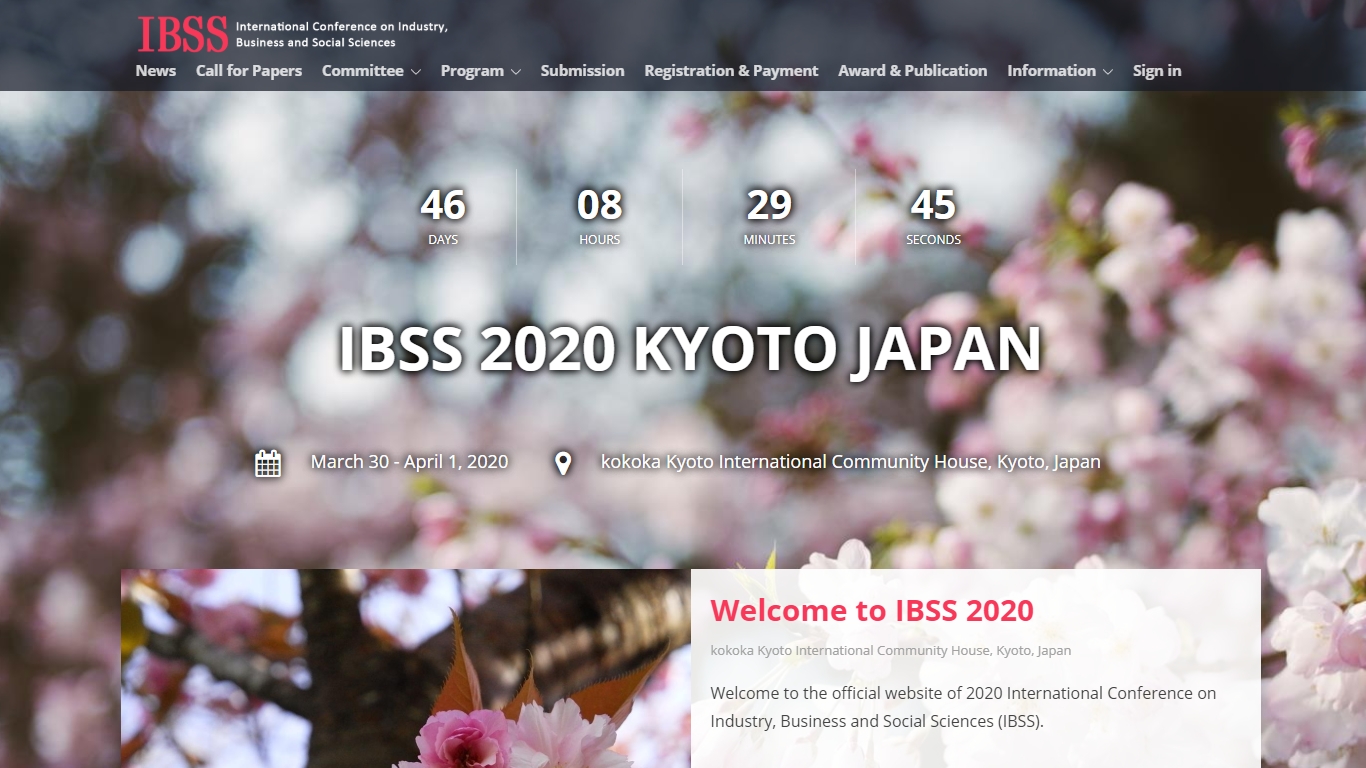Click the March 30 - April 1, 2020 date
Viewport: 1366px width, 768px height.
(409, 462)
